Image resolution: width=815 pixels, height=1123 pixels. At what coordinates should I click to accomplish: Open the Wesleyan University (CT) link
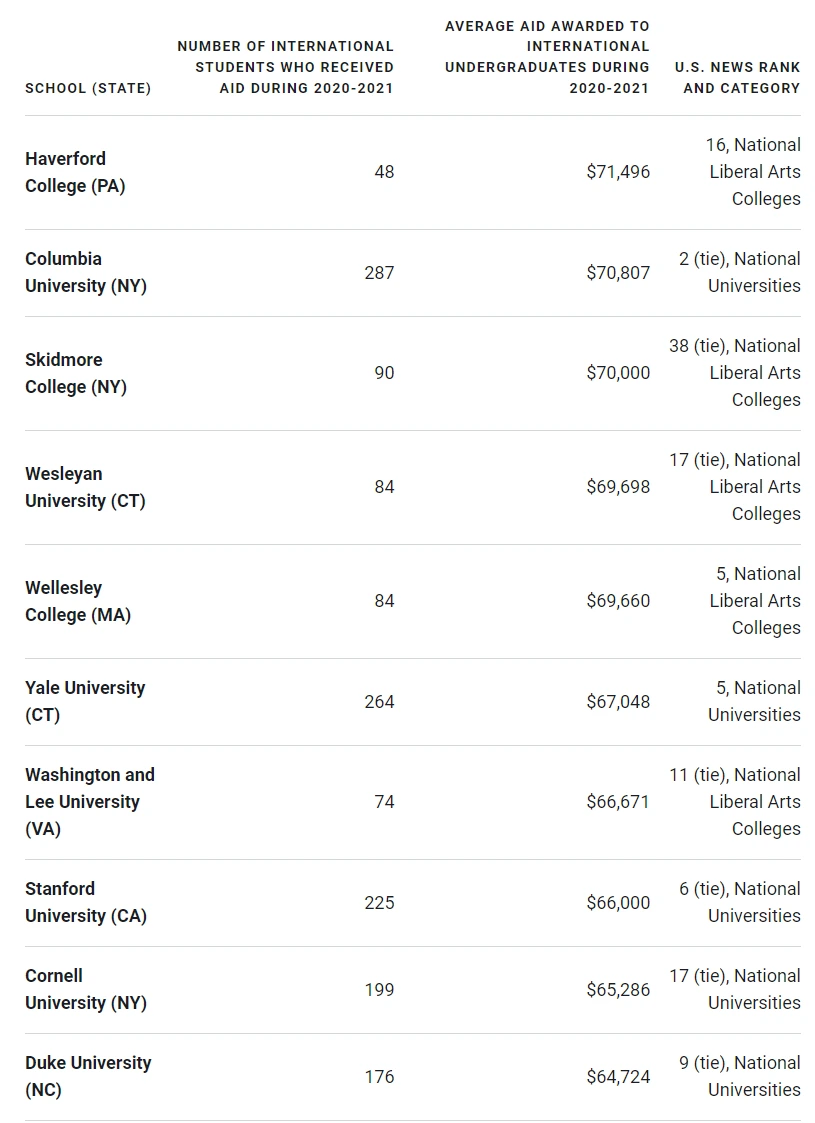[85, 487]
